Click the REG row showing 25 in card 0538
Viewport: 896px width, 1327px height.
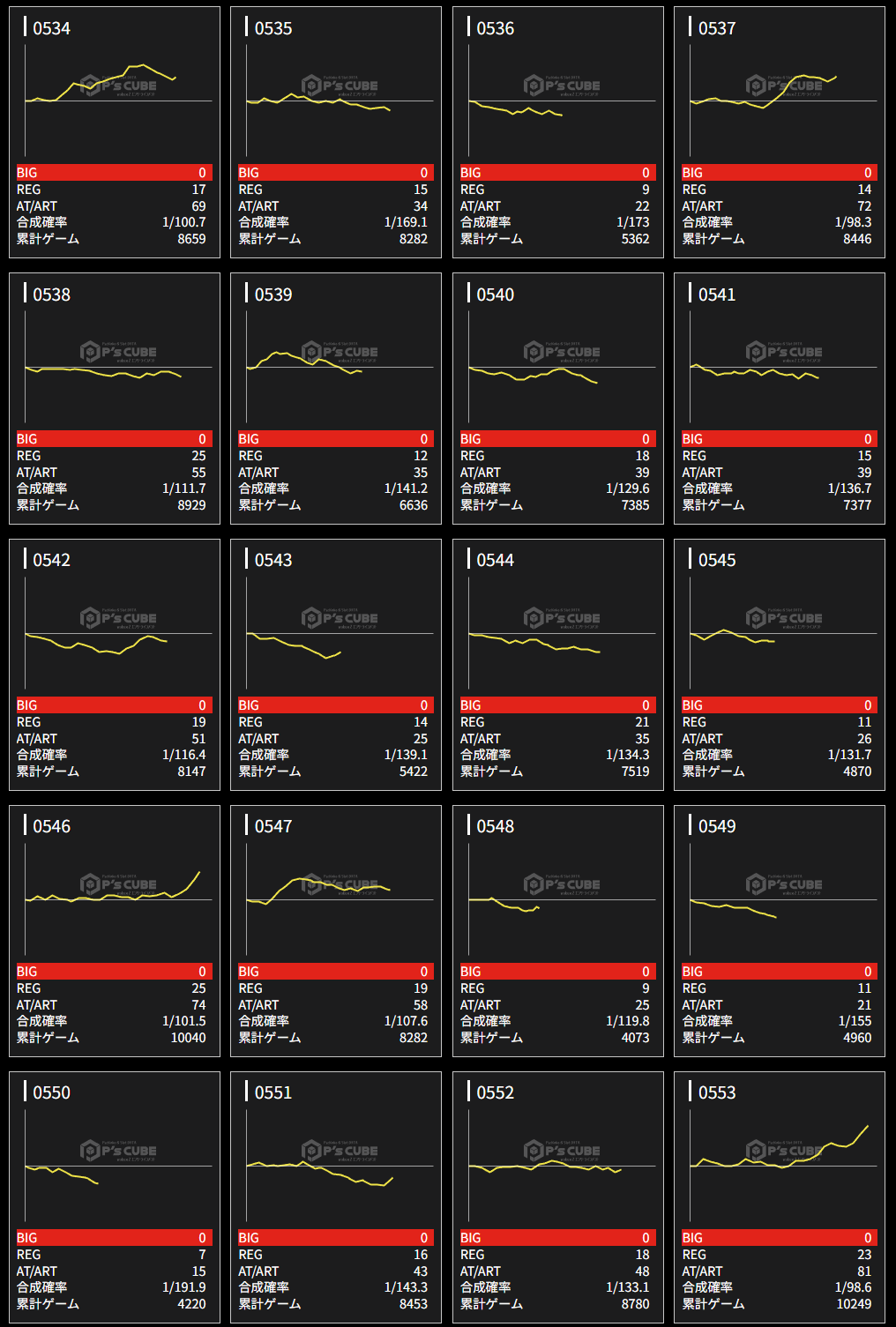[x=114, y=456]
